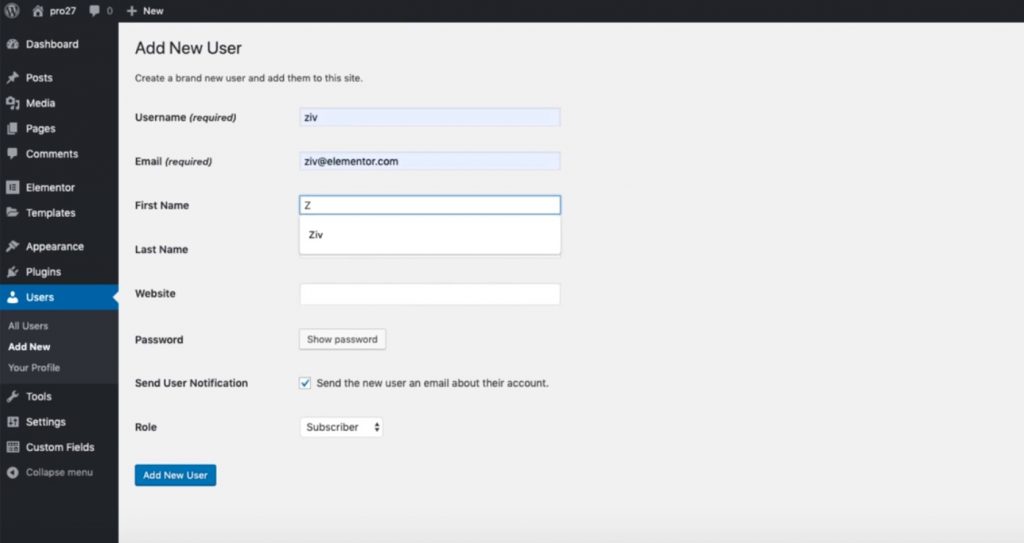Viewport: 1024px width, 543px height.
Task: Open Elementor in the sidebar
Action: point(49,187)
